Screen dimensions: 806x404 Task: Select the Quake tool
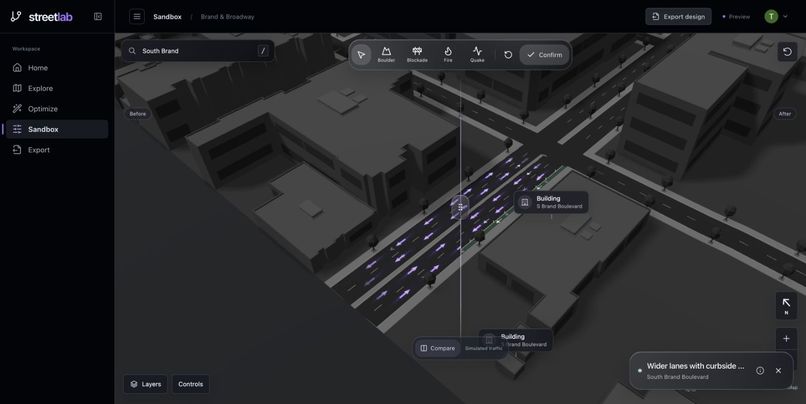[x=477, y=54]
